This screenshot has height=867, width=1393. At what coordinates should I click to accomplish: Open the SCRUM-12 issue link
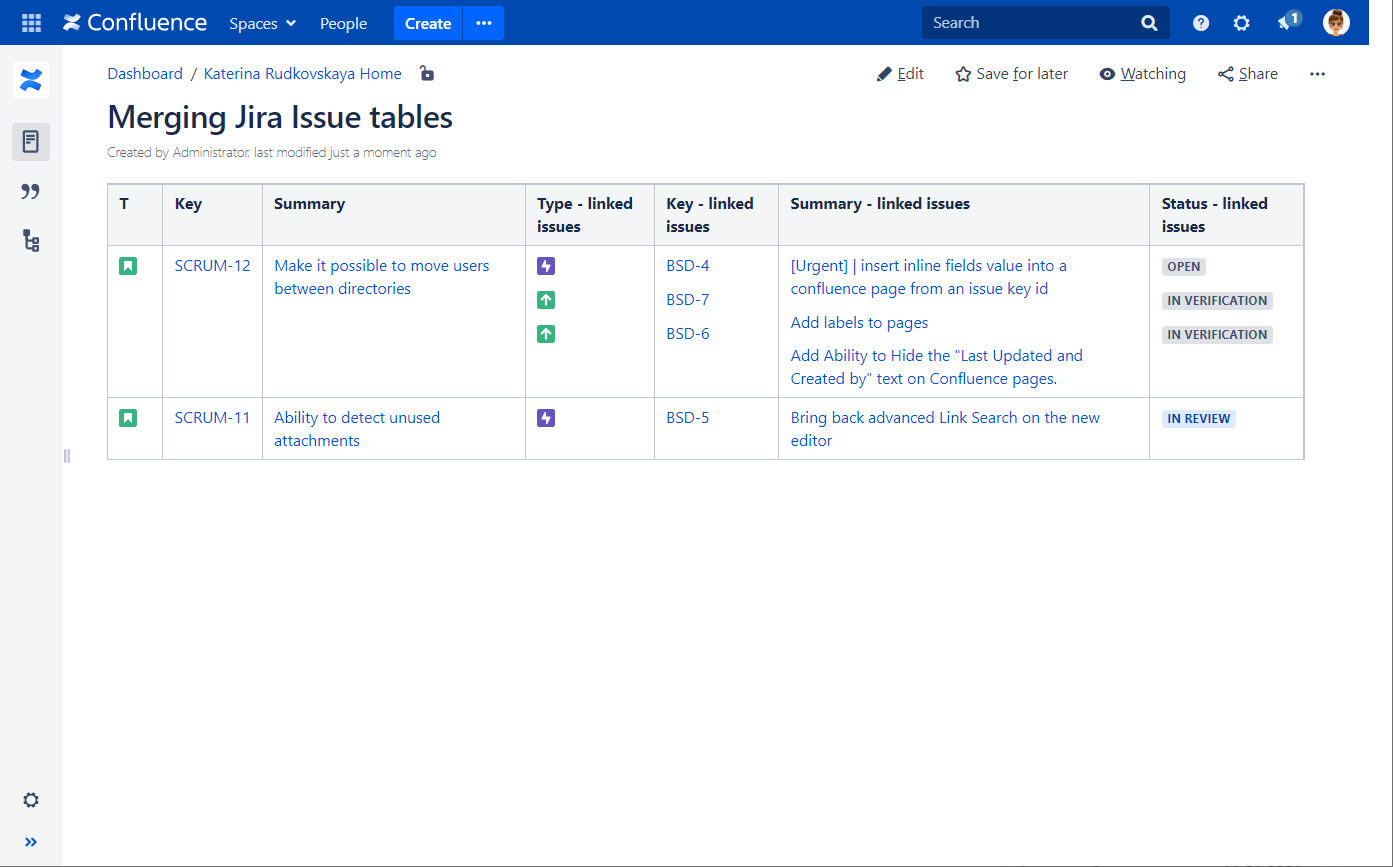click(x=212, y=266)
